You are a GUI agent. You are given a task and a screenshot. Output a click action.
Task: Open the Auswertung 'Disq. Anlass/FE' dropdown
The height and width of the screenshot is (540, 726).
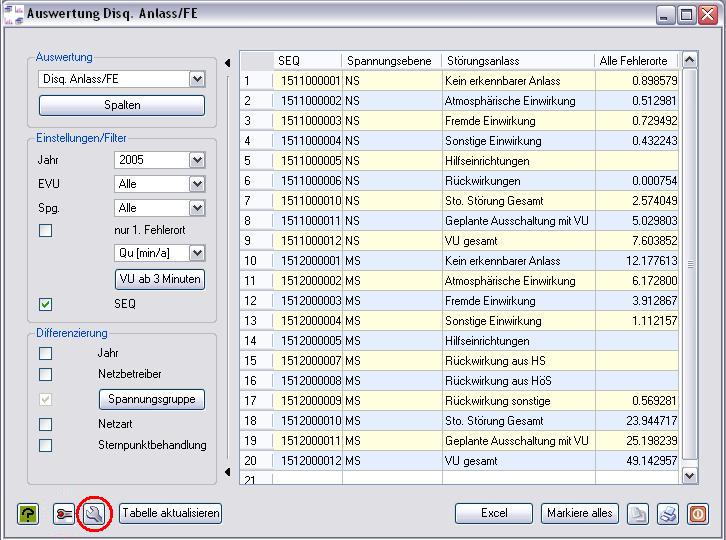[x=196, y=79]
